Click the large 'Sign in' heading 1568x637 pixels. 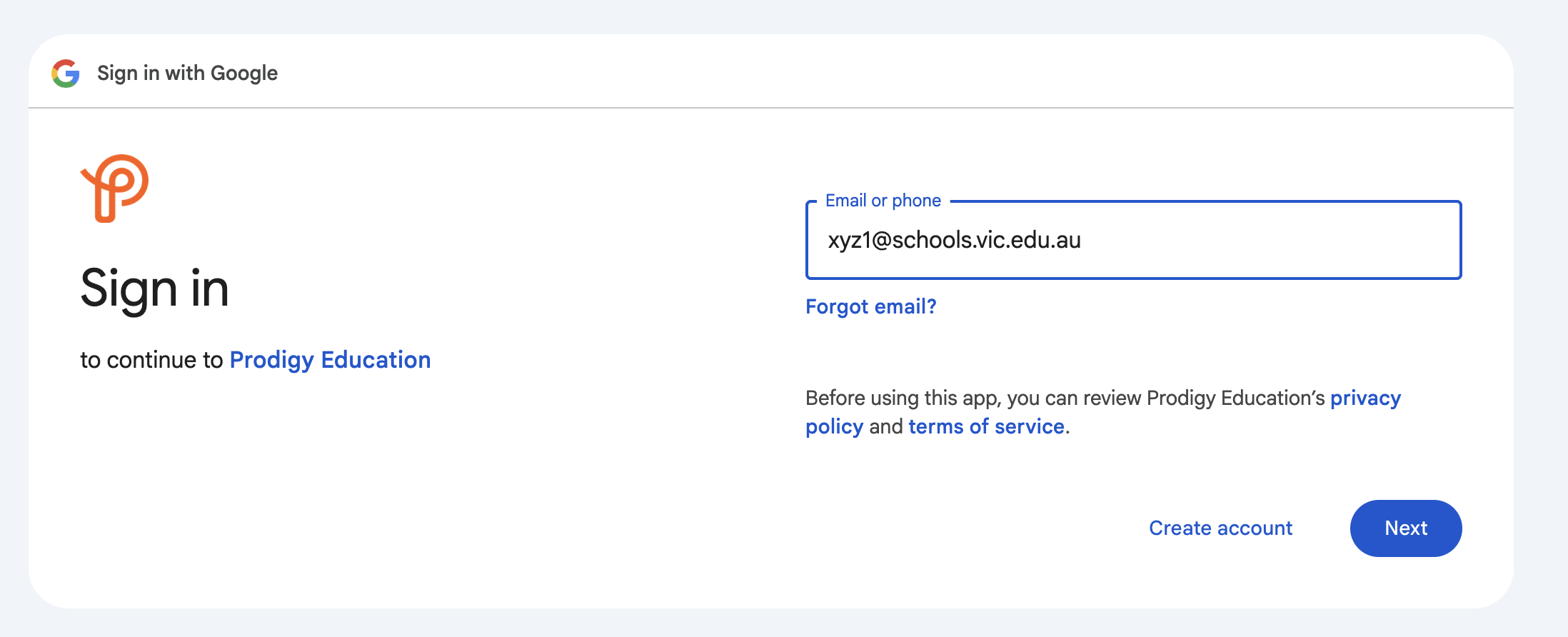pos(154,289)
